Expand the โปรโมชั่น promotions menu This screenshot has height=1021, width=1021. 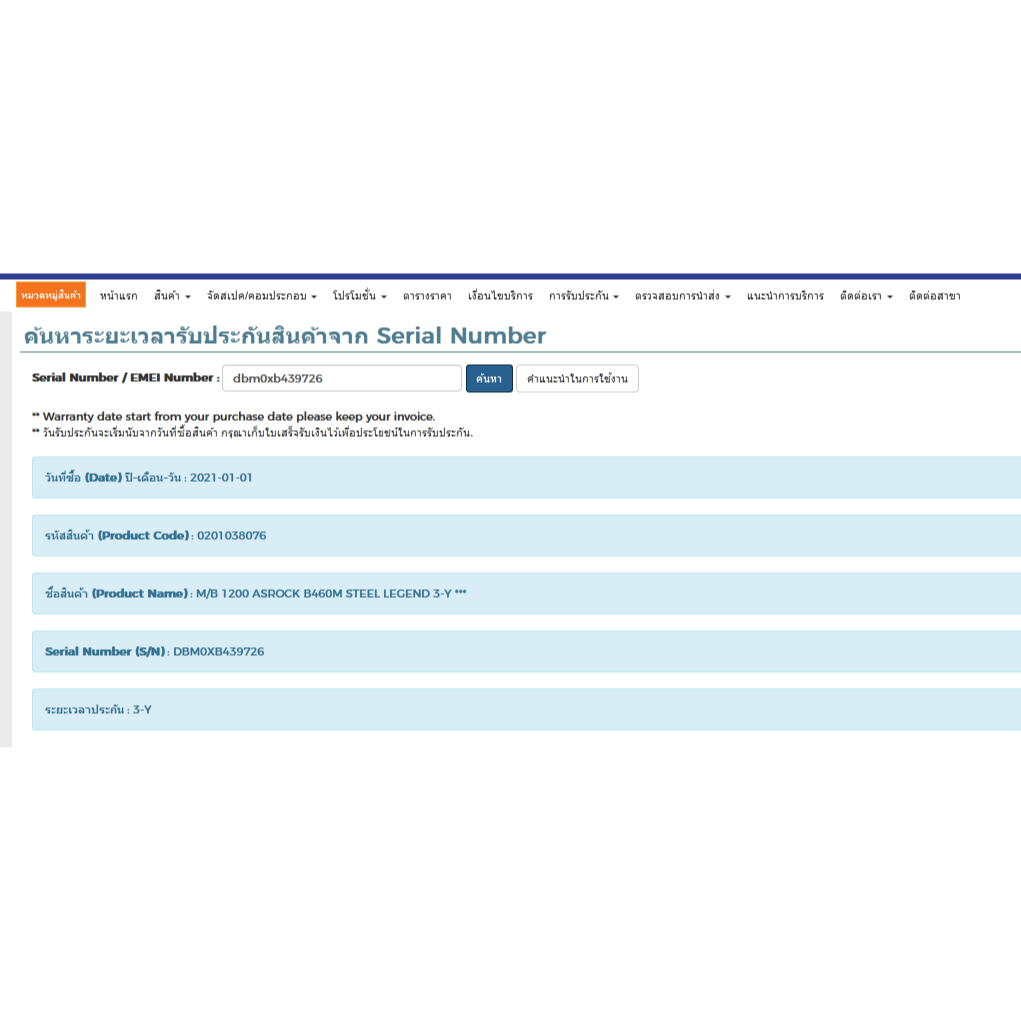click(x=359, y=296)
